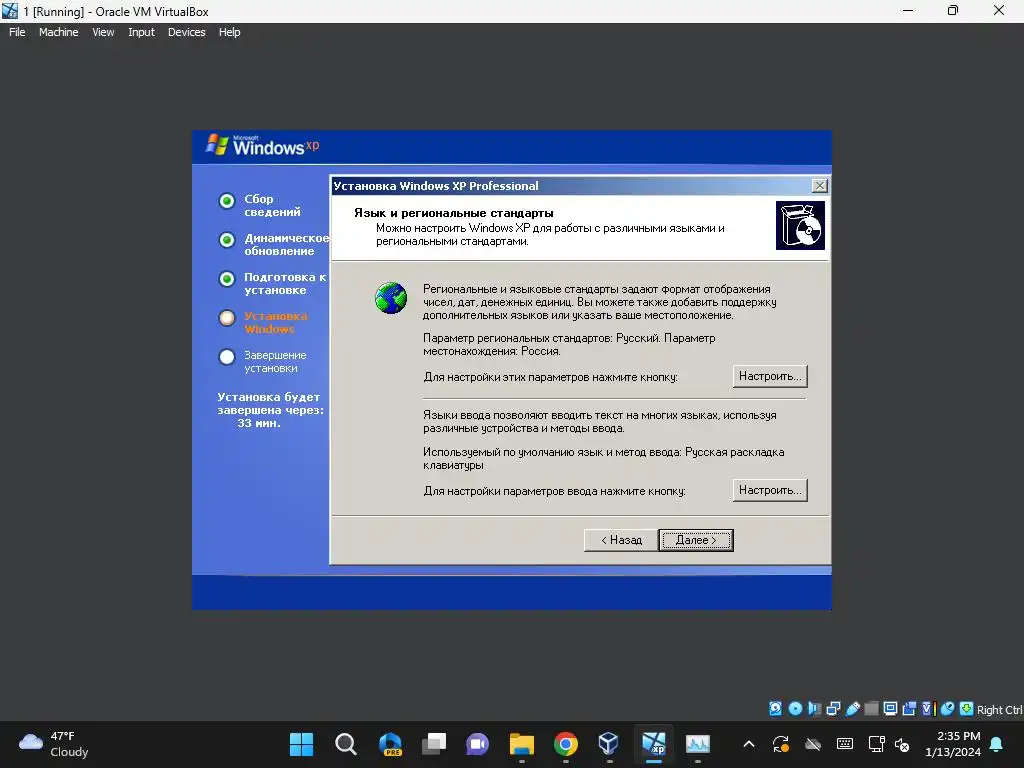Open the Windows Start menu
1024x768 pixels.
coord(301,744)
